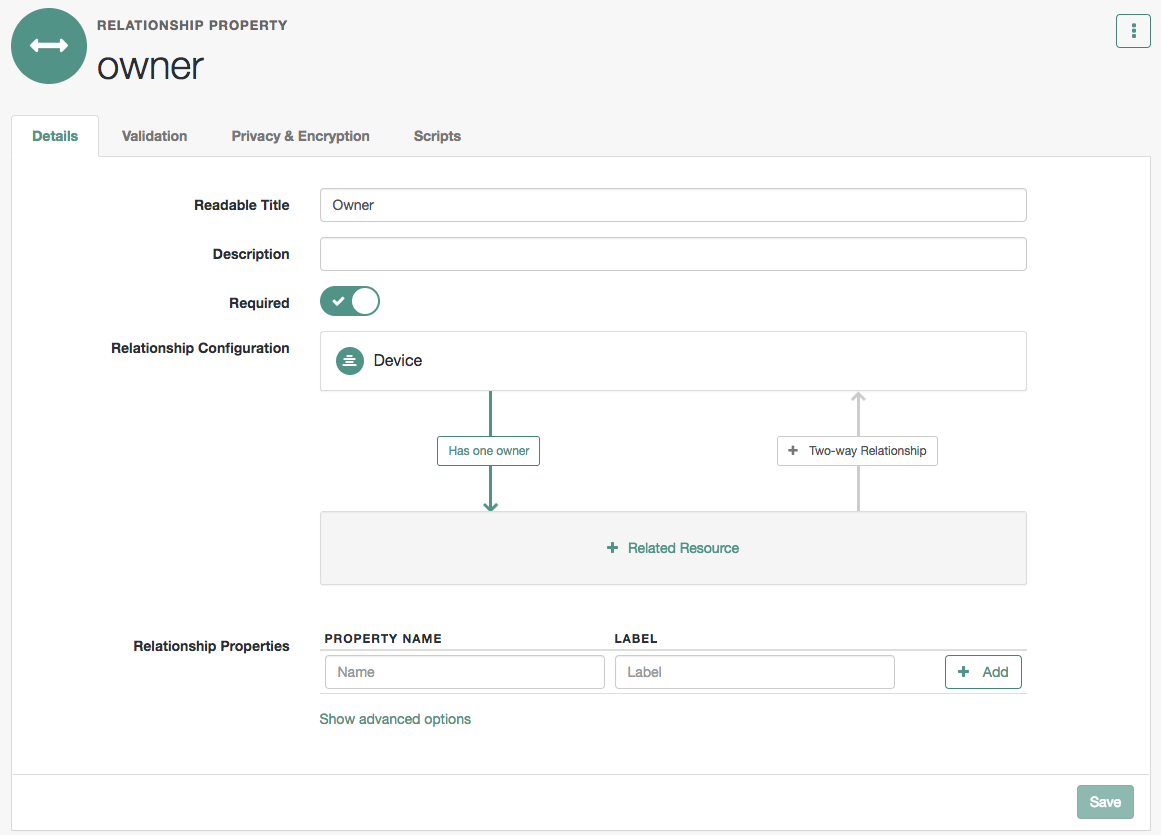This screenshot has height=835, width=1161.
Task: Open the Privacy & Encryption tab
Action: [300, 136]
